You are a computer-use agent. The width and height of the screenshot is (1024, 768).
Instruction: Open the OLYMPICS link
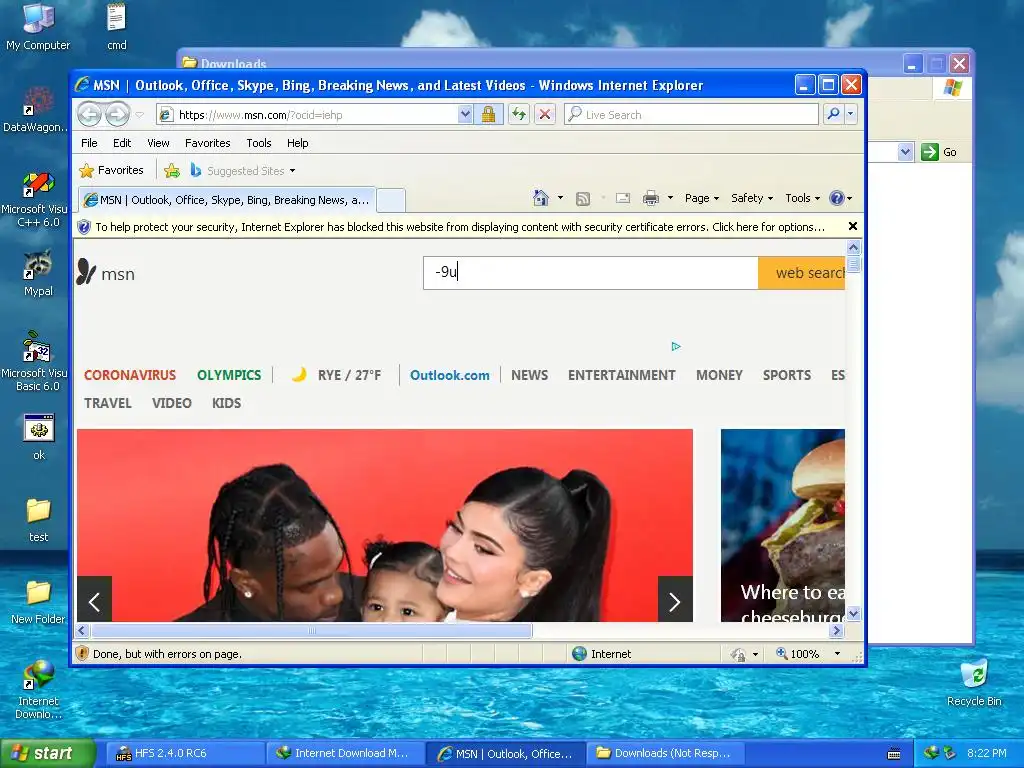coord(229,376)
